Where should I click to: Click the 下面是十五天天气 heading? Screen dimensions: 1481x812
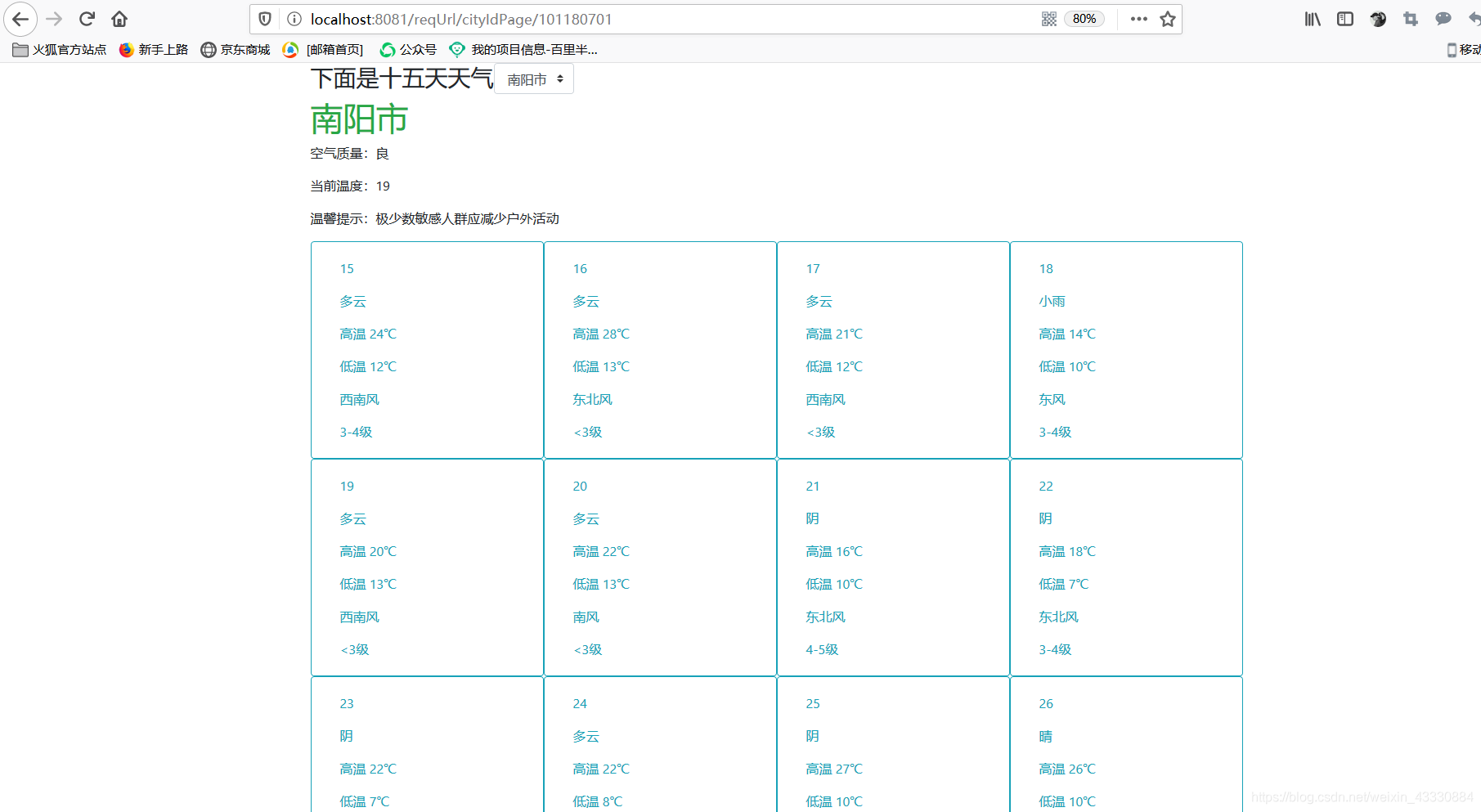coord(402,79)
